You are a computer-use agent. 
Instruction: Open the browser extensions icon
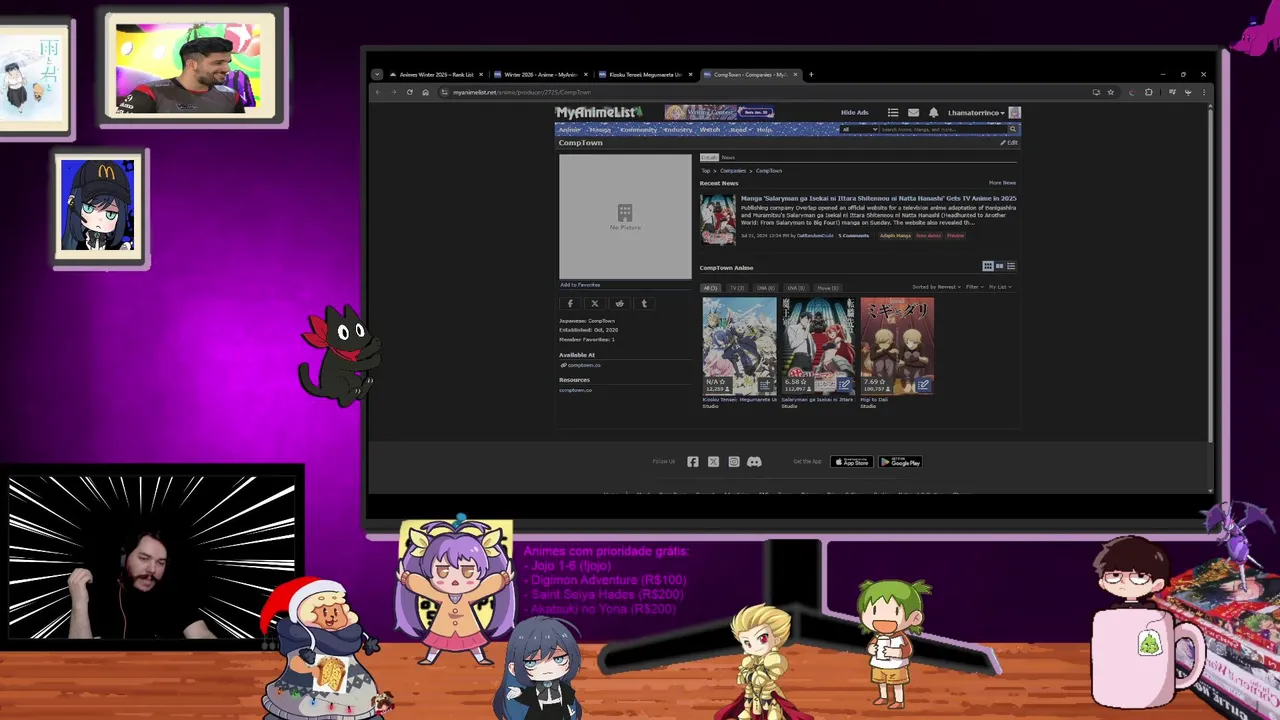[x=1148, y=92]
